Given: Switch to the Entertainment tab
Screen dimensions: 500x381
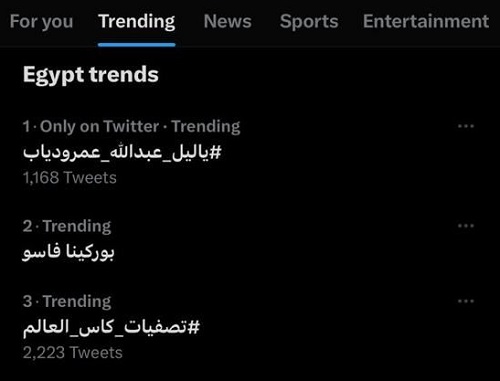Looking at the screenshot, I should point(426,22).
